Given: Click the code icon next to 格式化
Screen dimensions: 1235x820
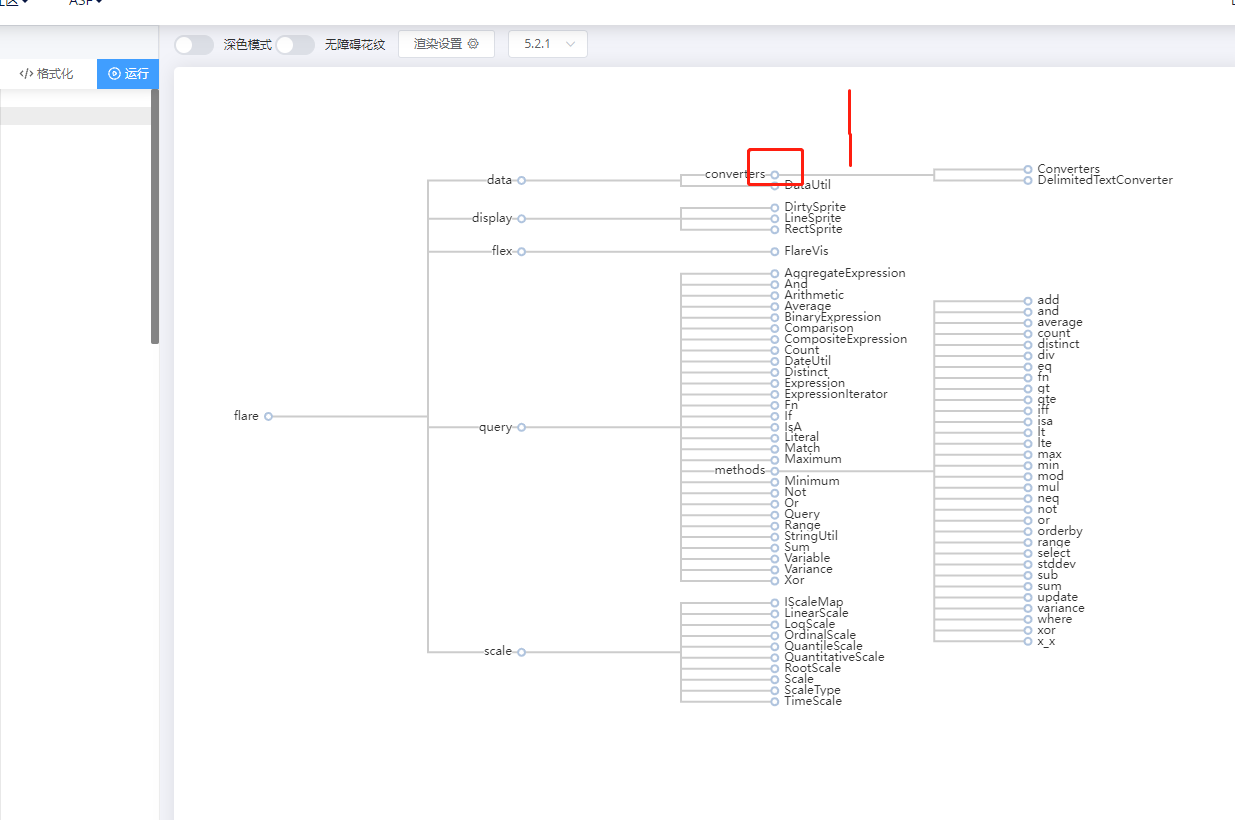Looking at the screenshot, I should 25,73.
